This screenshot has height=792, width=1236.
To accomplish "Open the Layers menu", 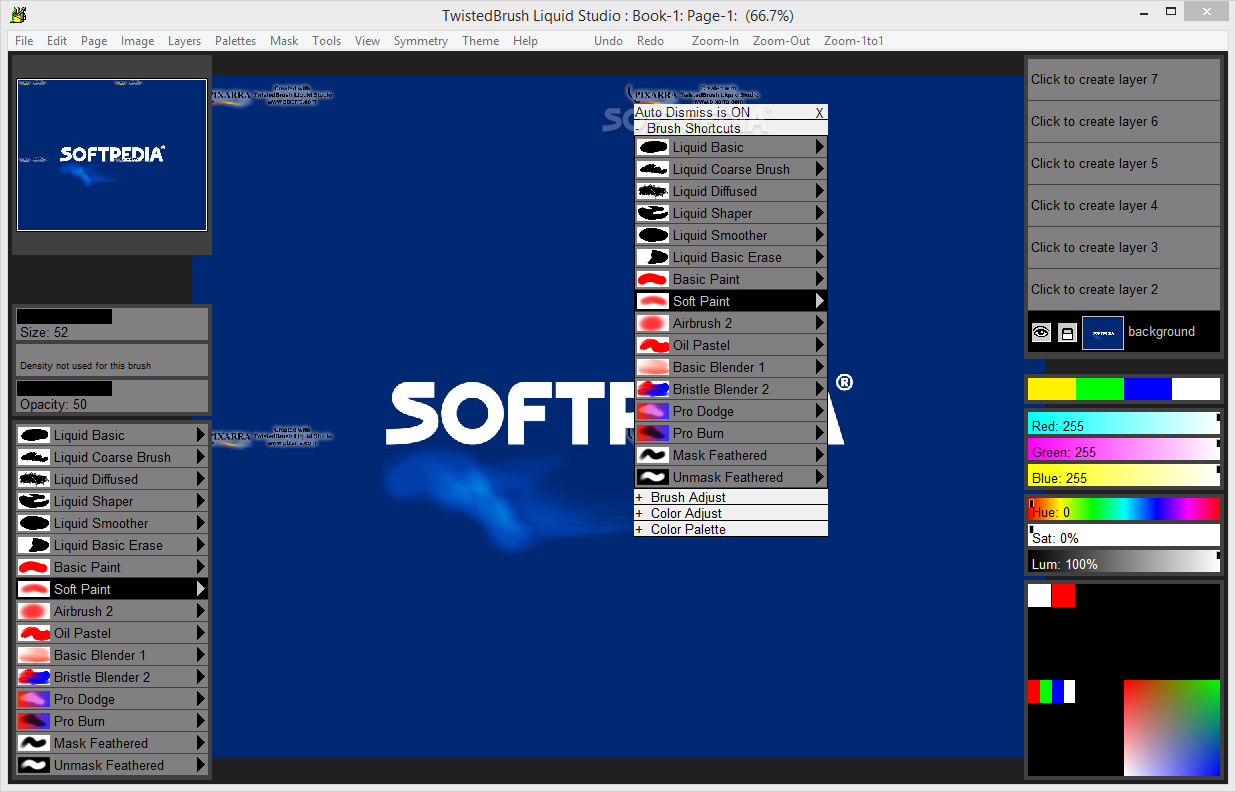I will coord(184,41).
